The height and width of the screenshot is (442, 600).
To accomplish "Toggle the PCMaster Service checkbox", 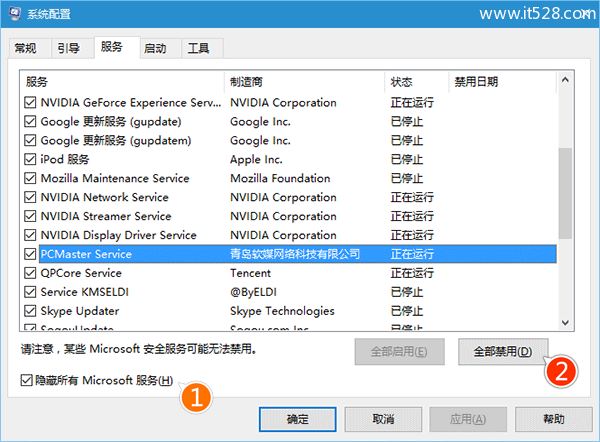I will click(x=30, y=254).
